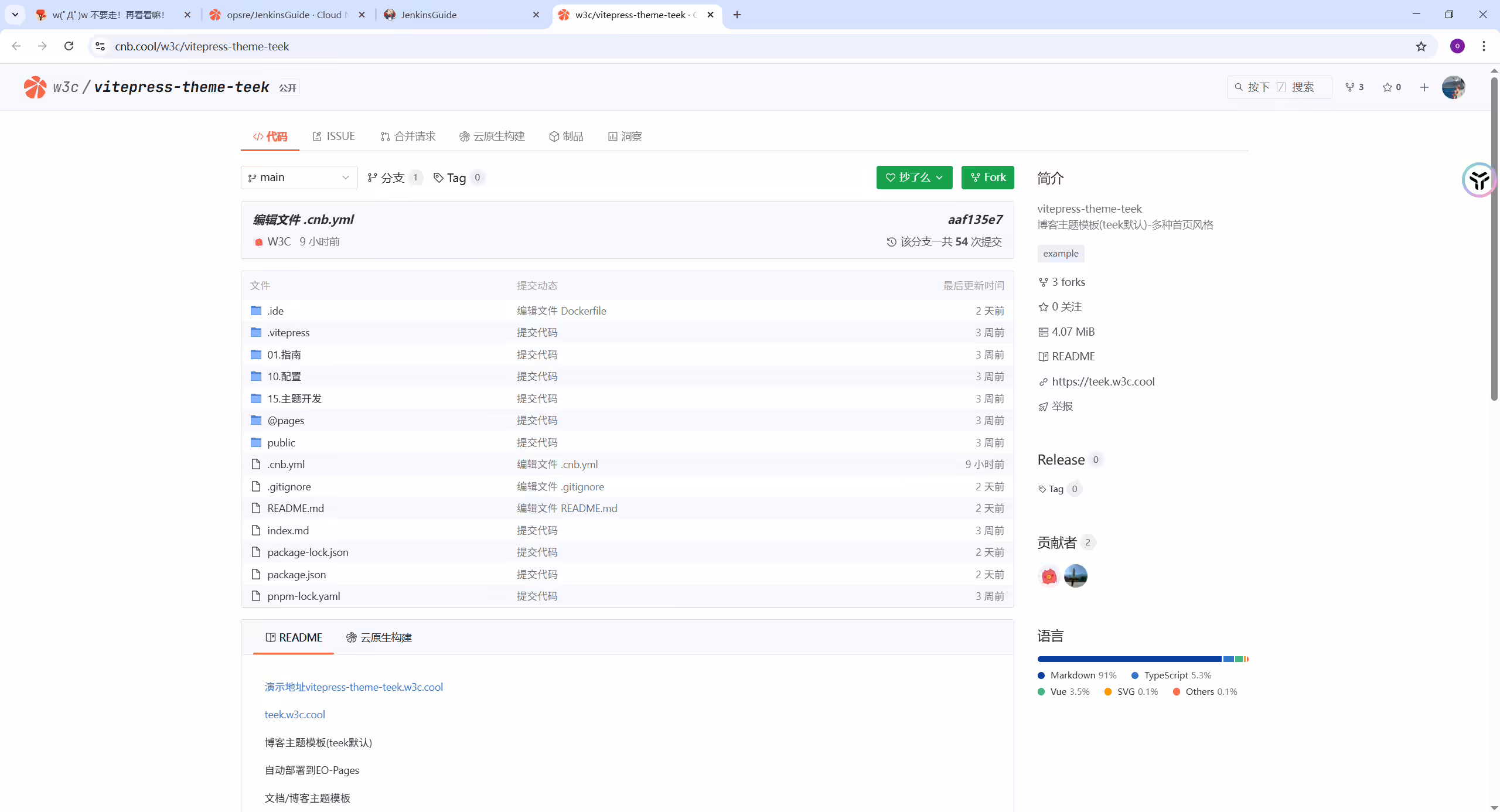
Task: Open the 制品 tab
Action: [566, 137]
